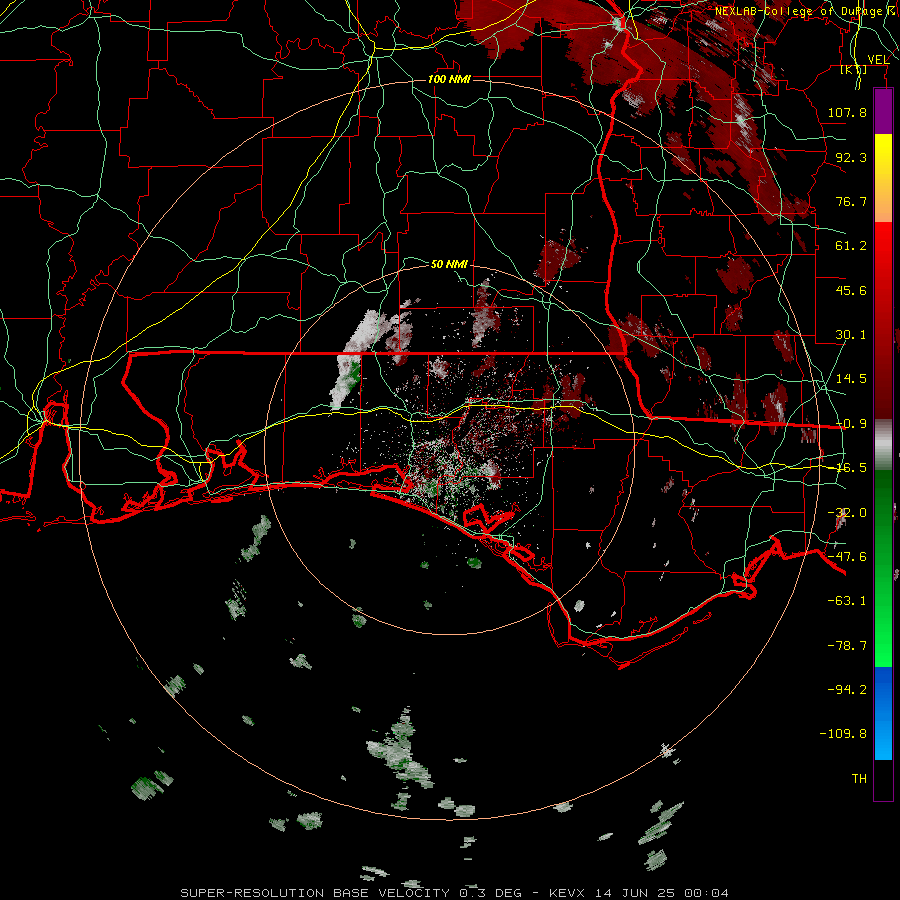The height and width of the screenshot is (900, 900).
Task: Click the NEXLAB-College of DuPage credit text
Action: pos(805,11)
